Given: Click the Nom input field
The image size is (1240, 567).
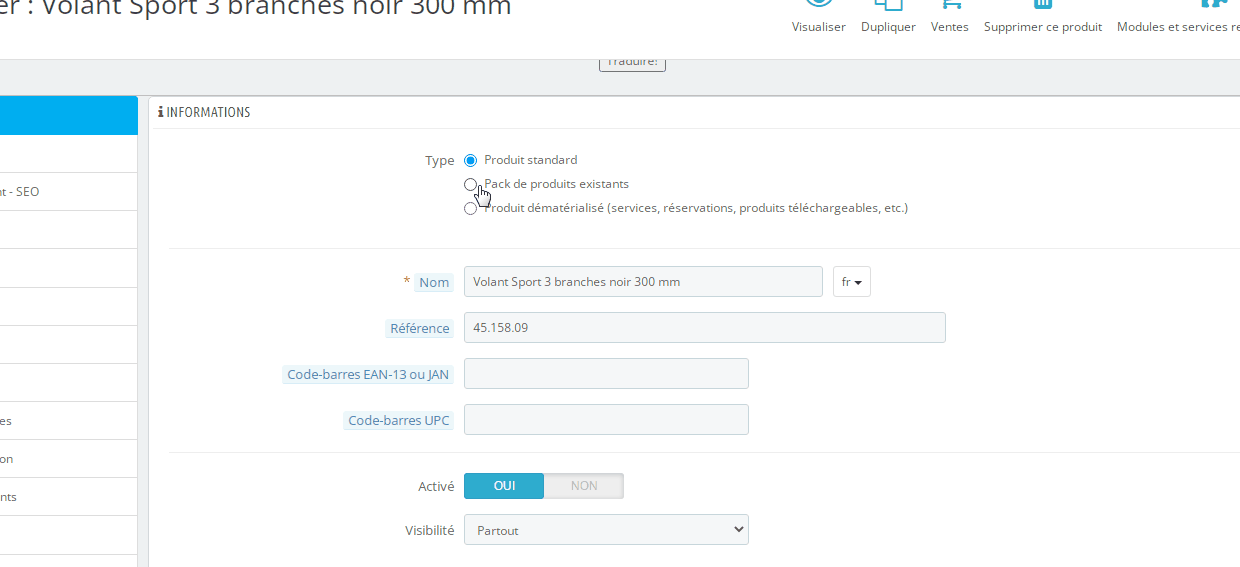Looking at the screenshot, I should pos(643,281).
